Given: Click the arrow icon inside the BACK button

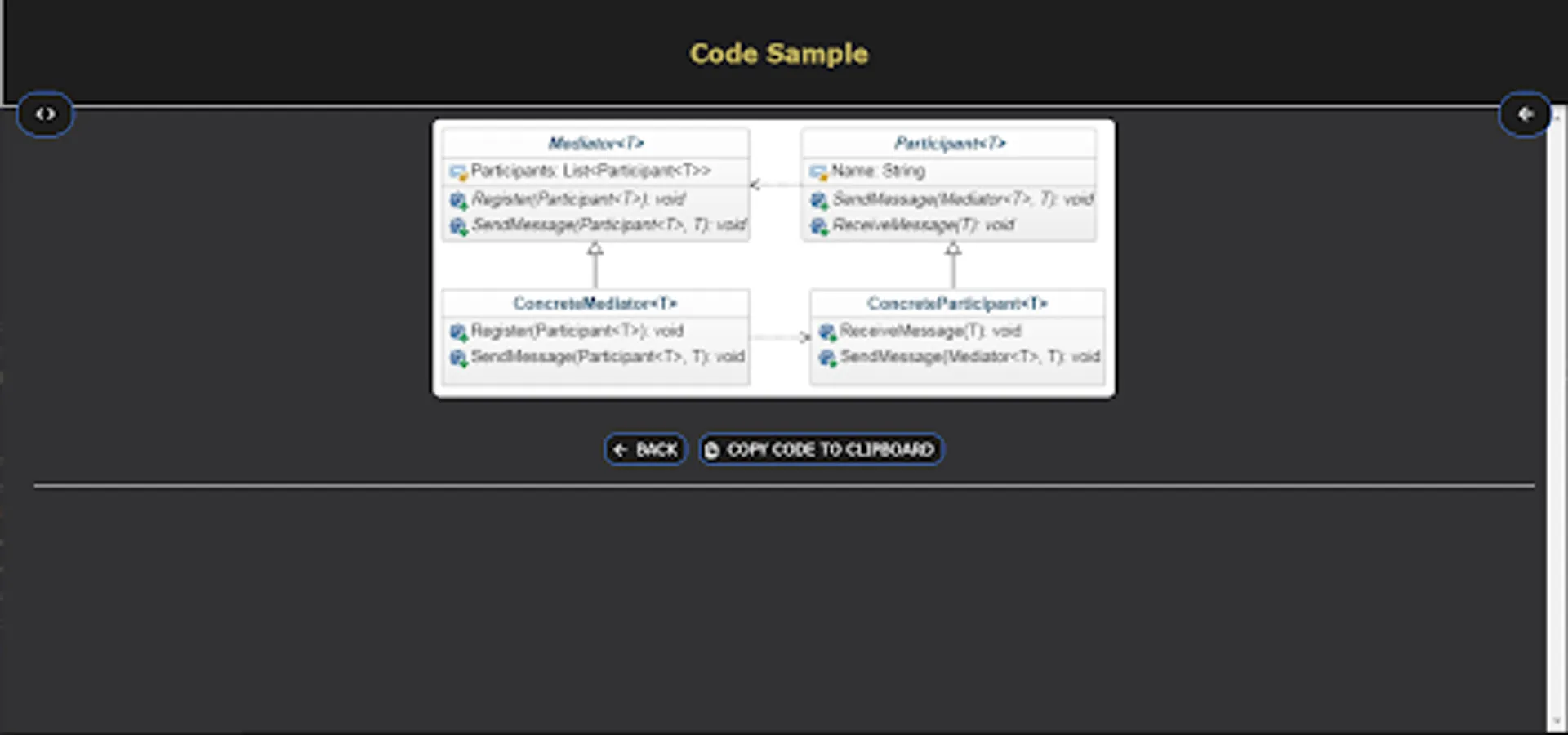Looking at the screenshot, I should (x=621, y=449).
